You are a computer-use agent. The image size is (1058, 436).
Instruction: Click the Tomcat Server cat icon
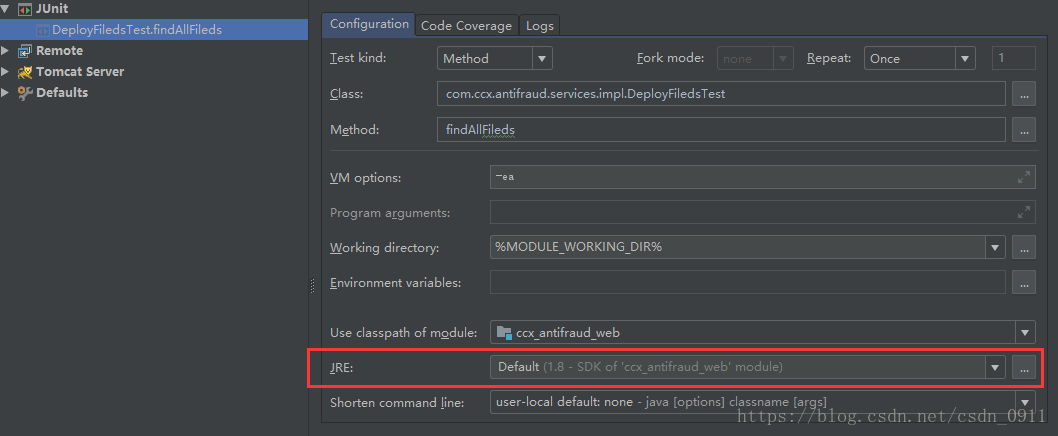pyautogui.click(x=25, y=72)
